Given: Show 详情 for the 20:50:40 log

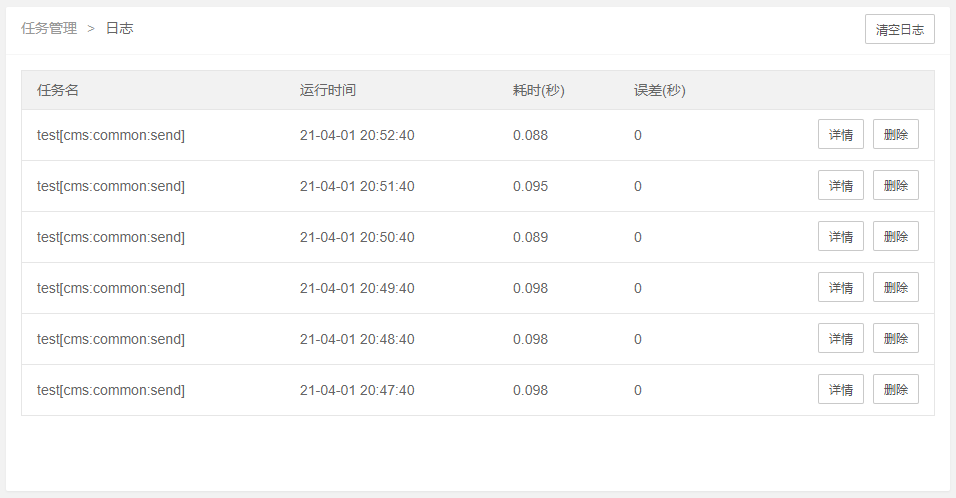Looking at the screenshot, I should 841,237.
